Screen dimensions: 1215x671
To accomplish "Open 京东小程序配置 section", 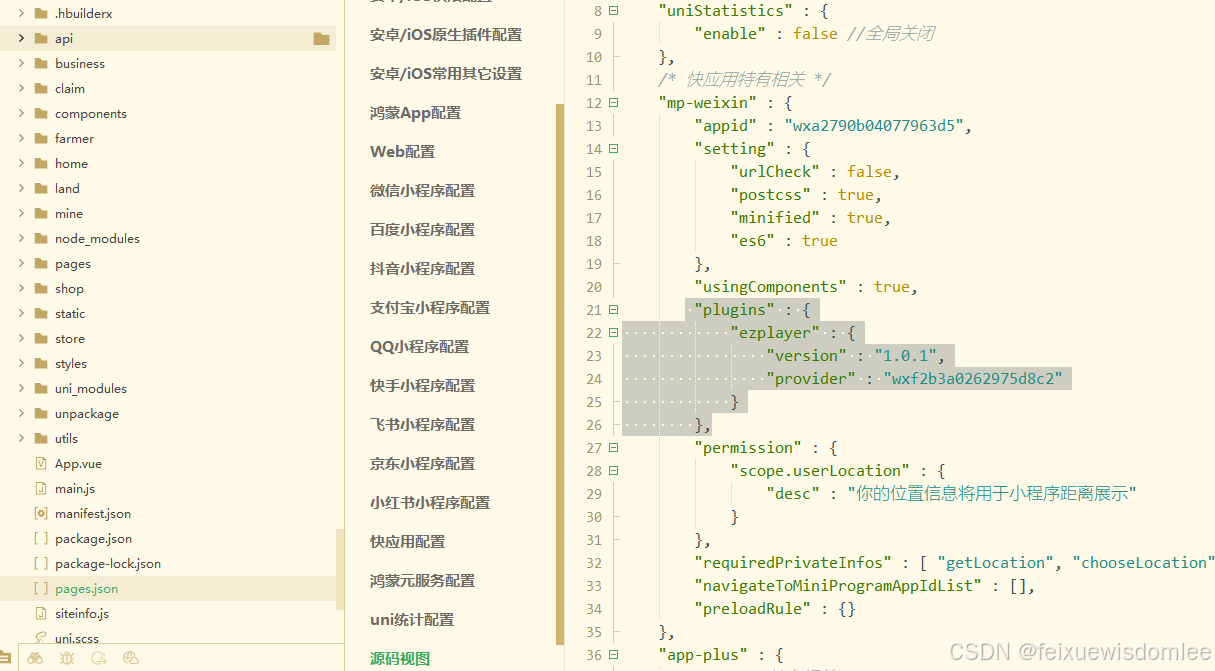I will point(423,464).
